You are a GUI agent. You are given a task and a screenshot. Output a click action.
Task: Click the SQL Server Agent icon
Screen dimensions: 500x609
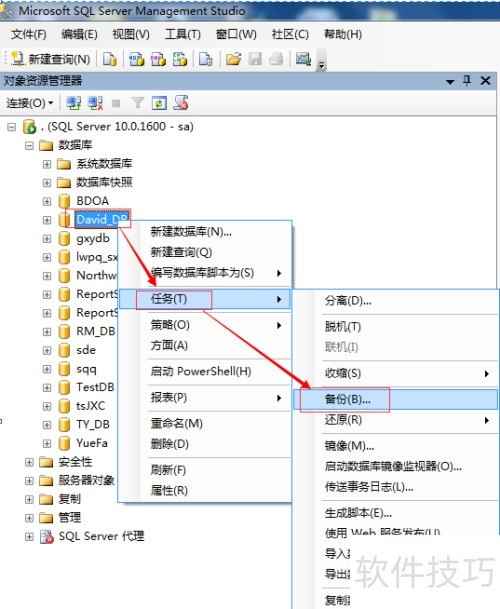(47, 537)
